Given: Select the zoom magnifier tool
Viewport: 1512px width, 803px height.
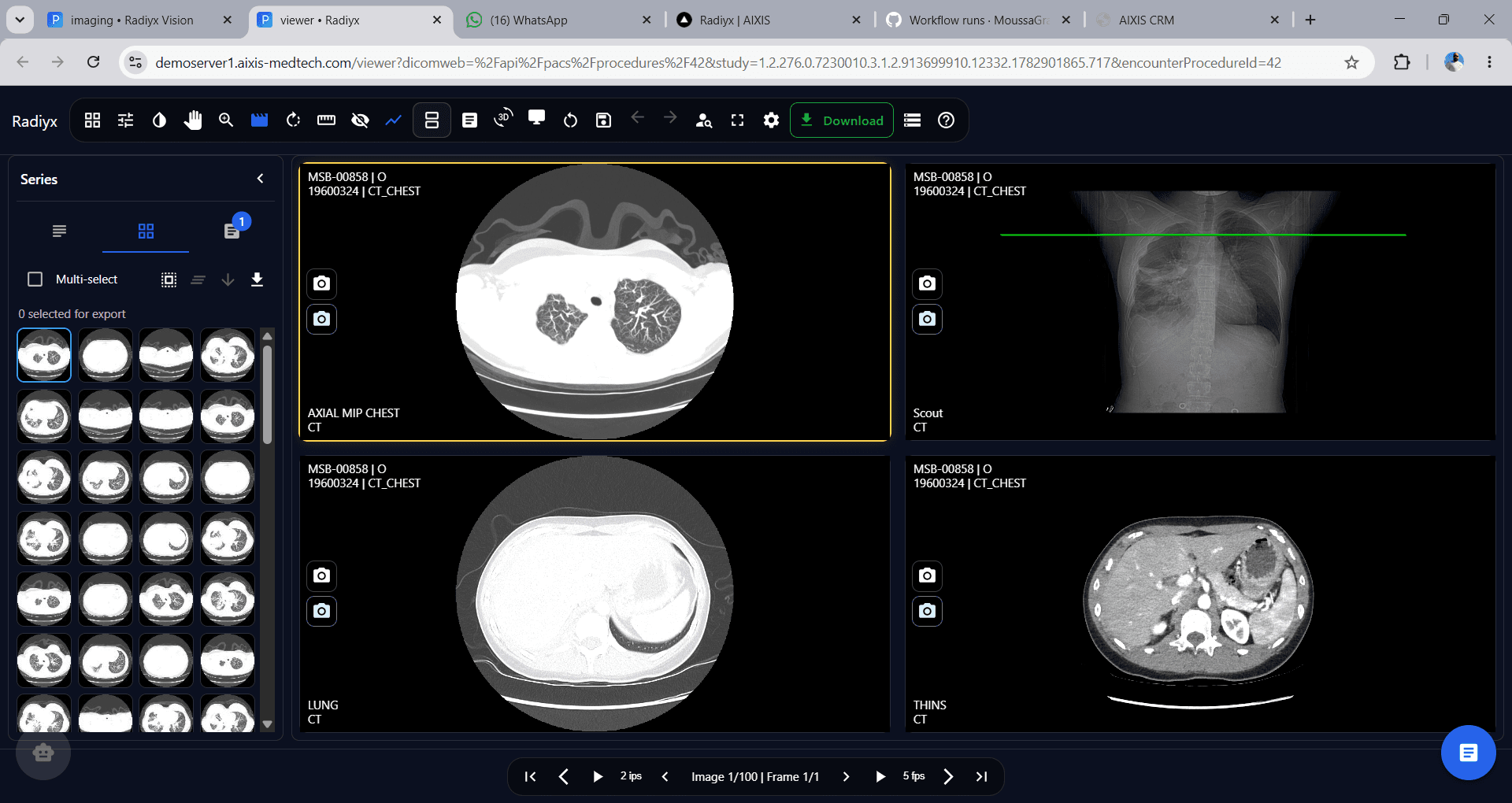Looking at the screenshot, I should [226, 120].
